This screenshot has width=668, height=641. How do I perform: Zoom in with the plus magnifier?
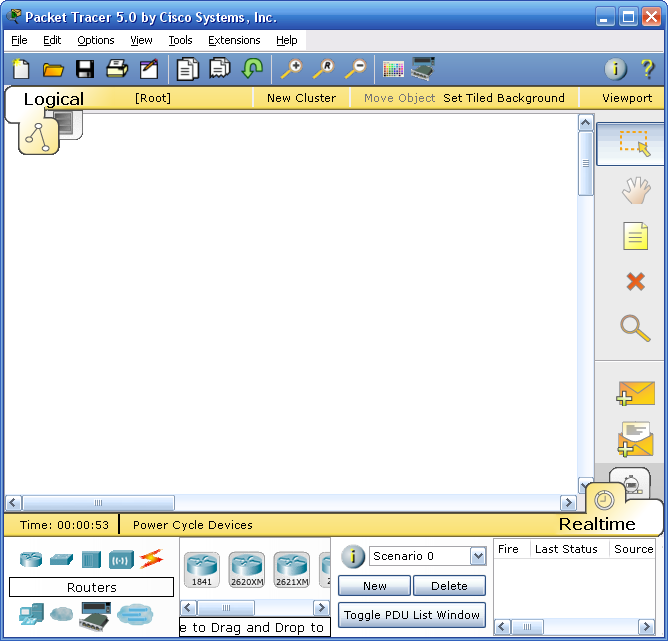292,69
